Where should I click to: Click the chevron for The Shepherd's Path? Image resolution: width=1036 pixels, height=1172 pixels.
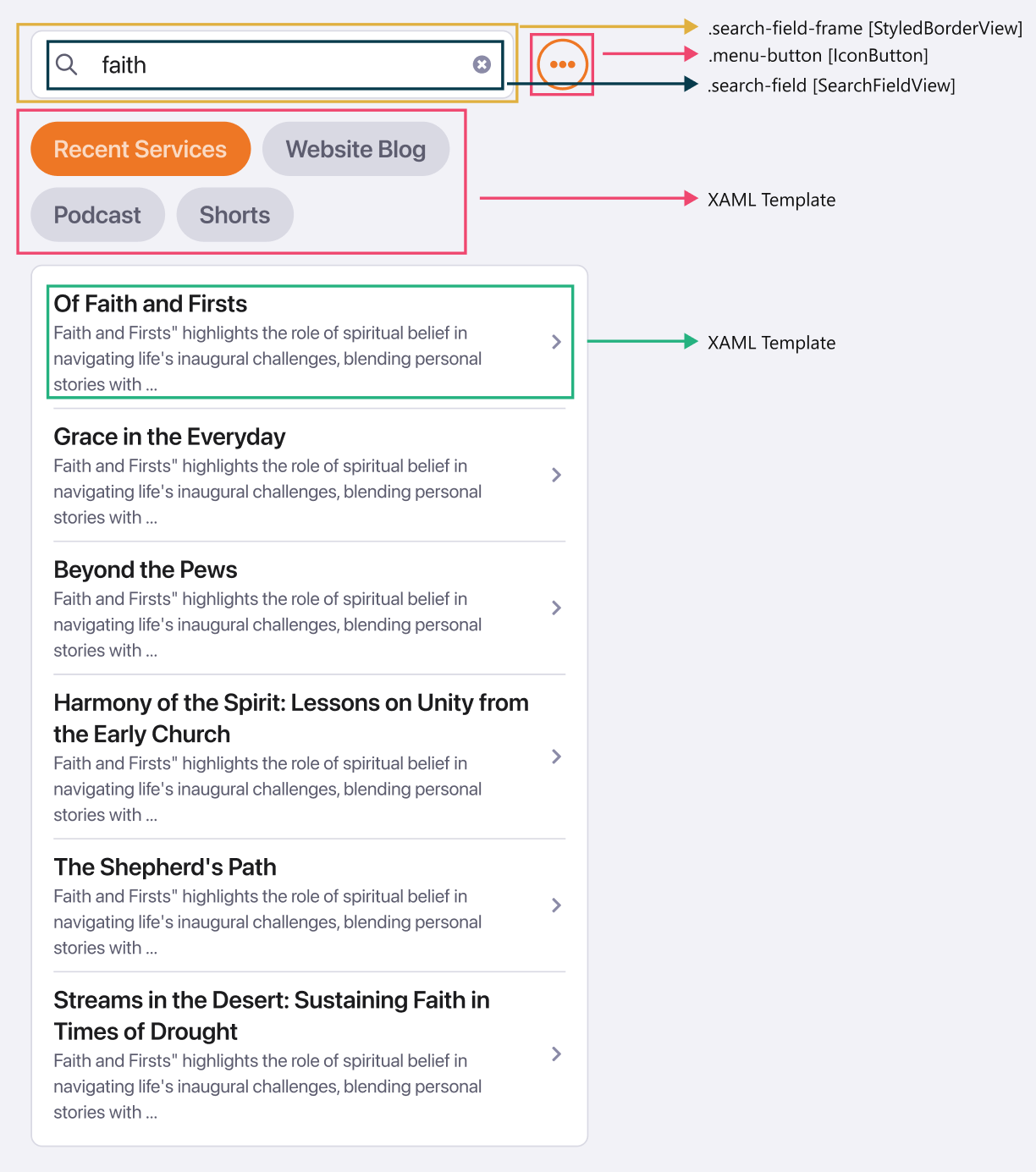[x=556, y=905]
